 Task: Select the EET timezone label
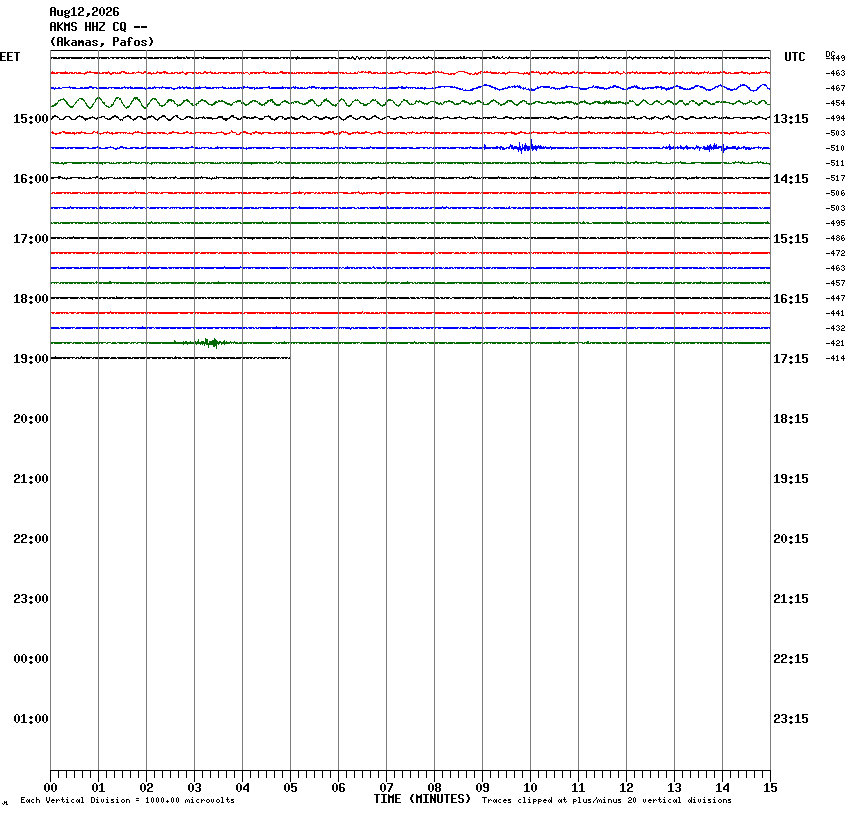click(x=10, y=57)
